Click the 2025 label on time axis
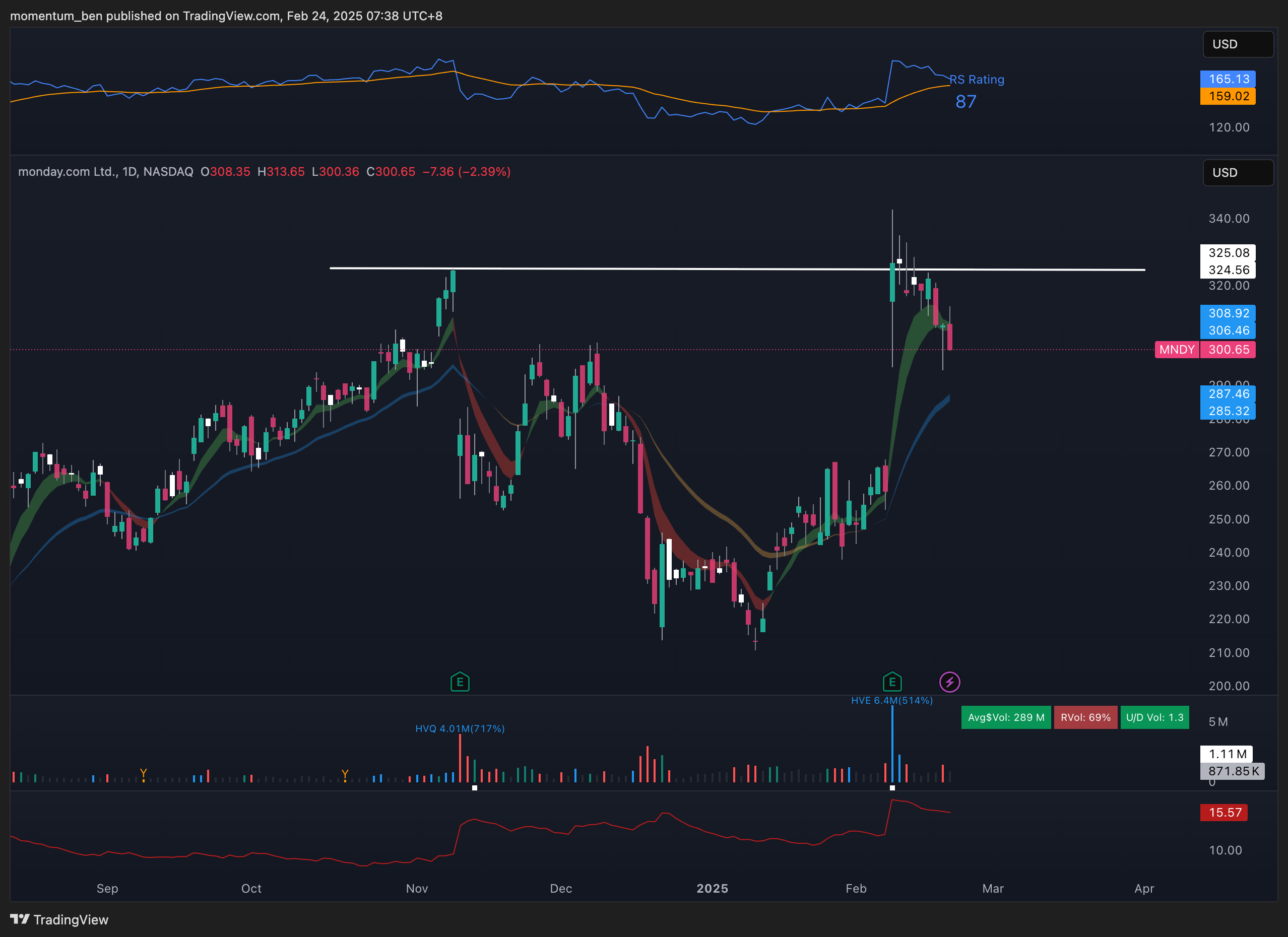 pyautogui.click(x=712, y=888)
